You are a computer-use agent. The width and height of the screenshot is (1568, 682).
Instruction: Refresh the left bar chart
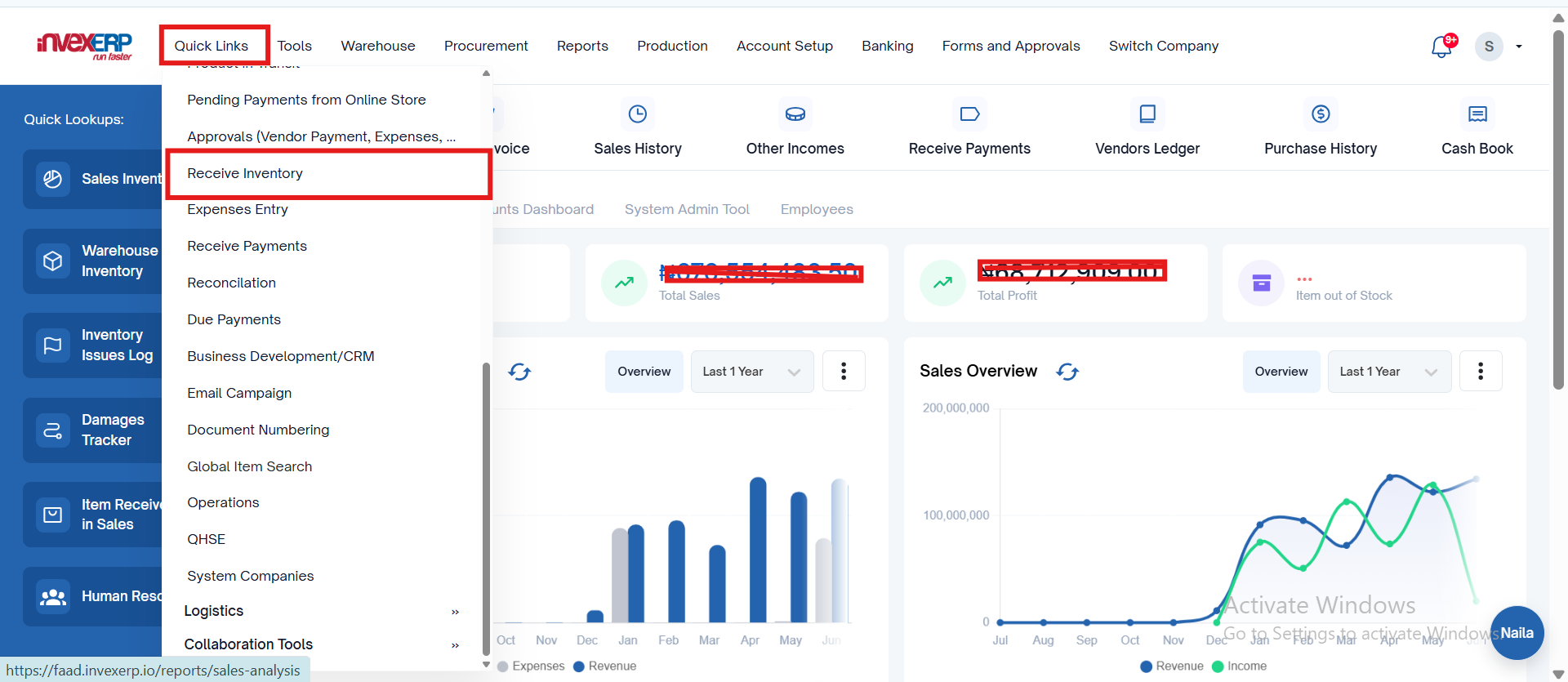point(519,372)
